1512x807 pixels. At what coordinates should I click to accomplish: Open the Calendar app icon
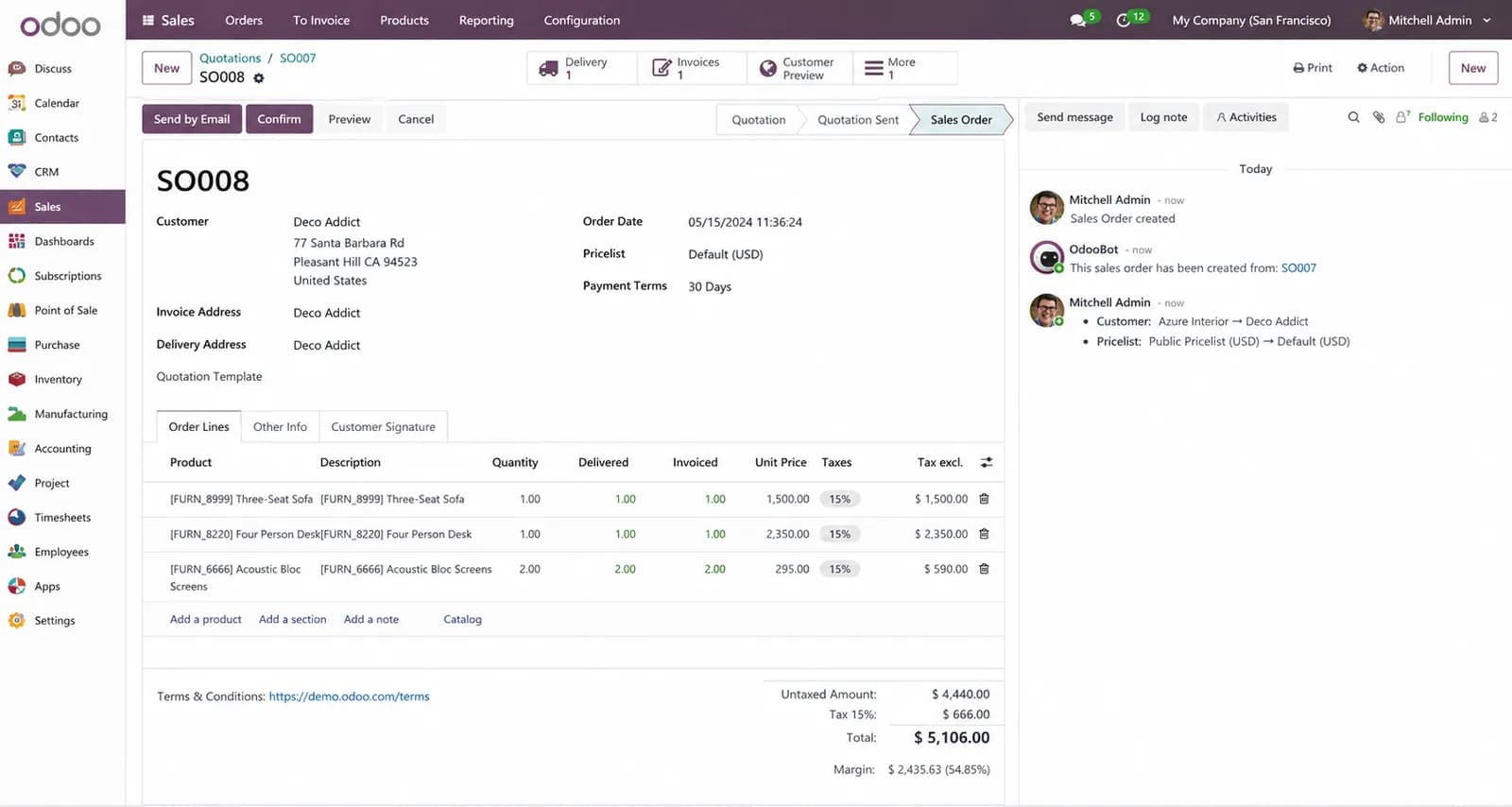click(17, 103)
